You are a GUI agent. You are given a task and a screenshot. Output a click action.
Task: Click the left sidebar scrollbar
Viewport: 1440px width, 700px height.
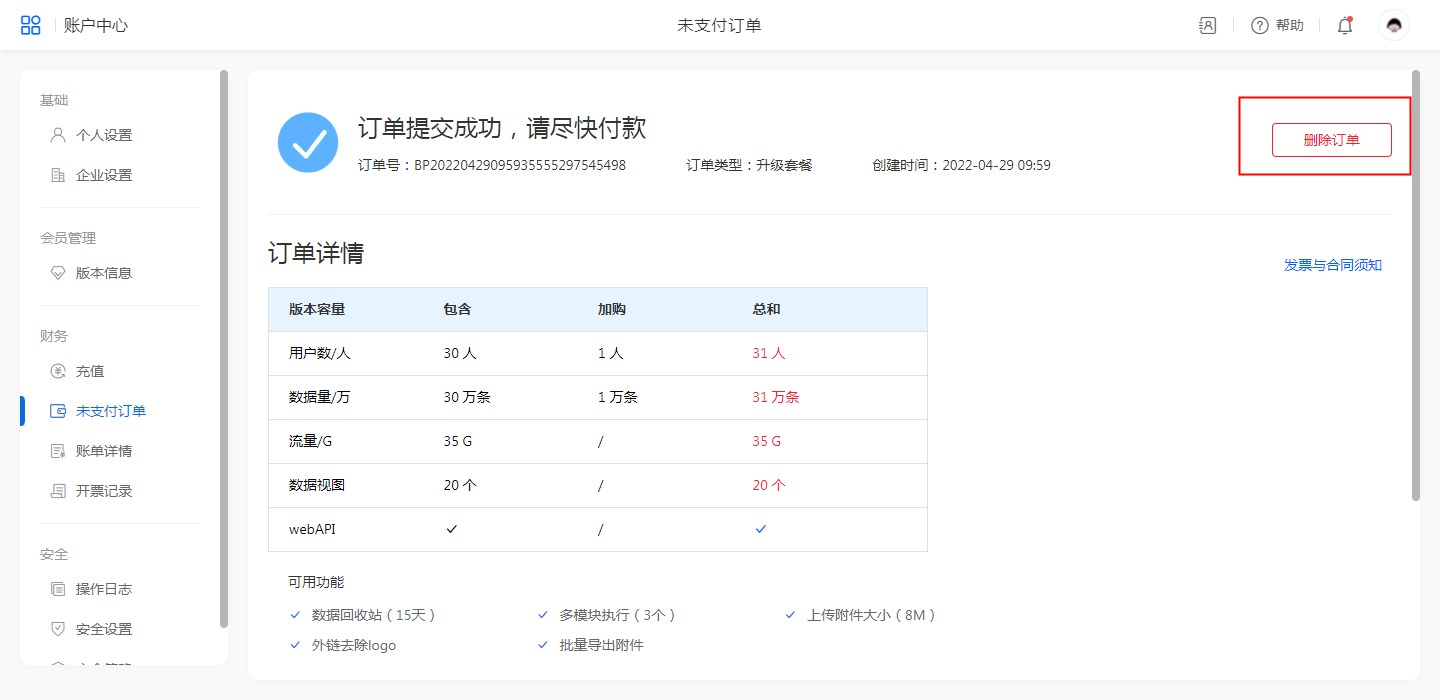224,350
